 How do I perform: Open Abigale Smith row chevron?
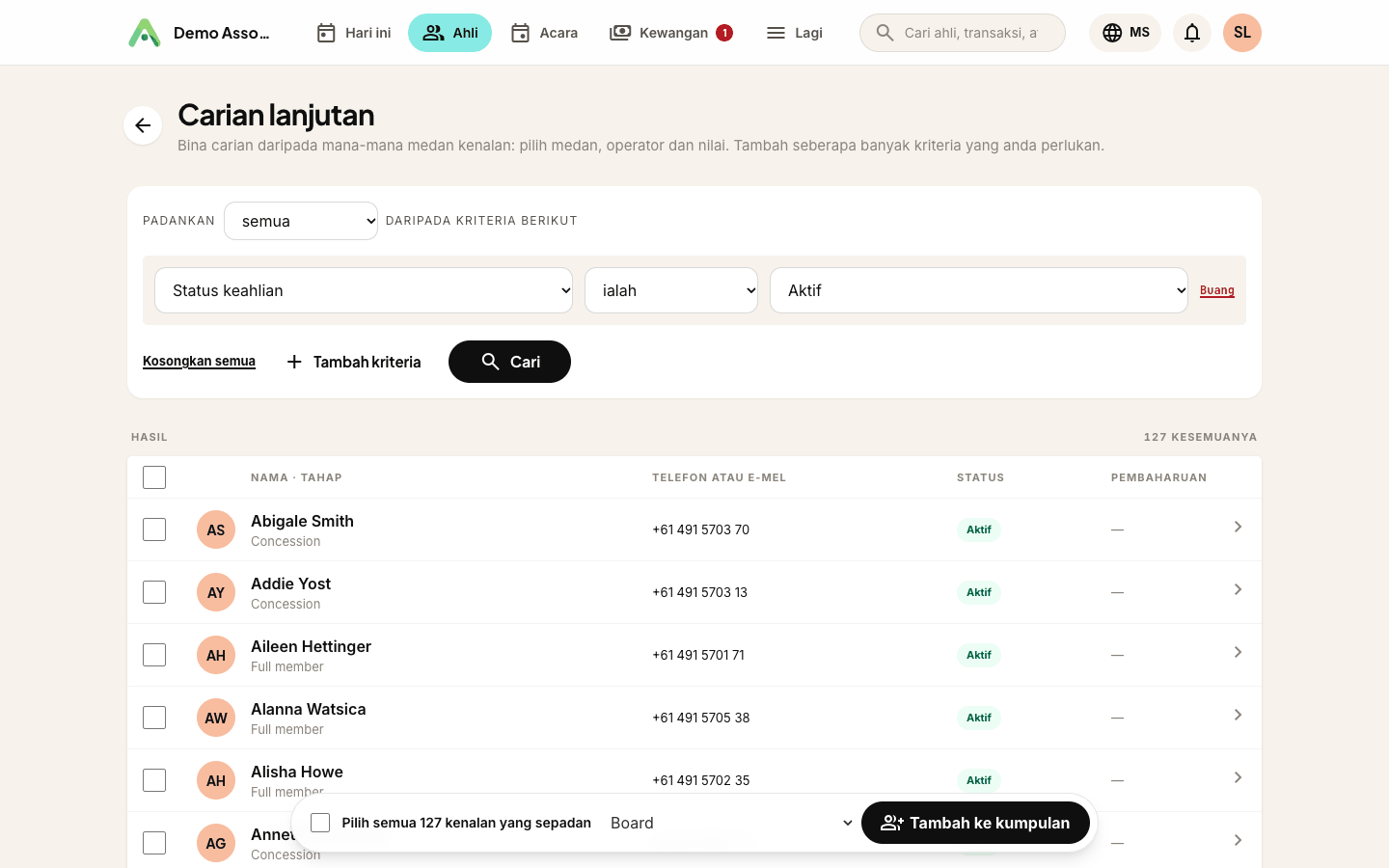click(x=1238, y=527)
